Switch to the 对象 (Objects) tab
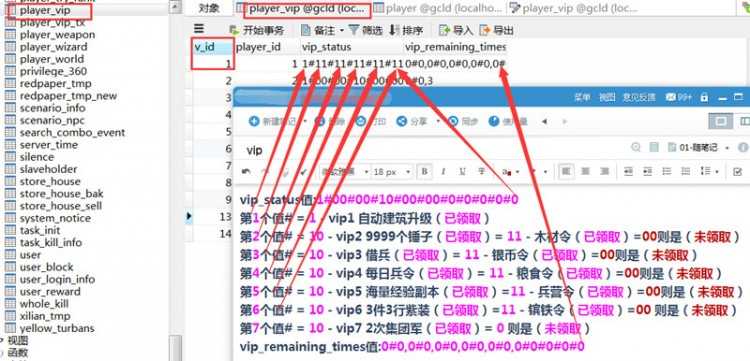The image size is (750, 361). [209, 8]
